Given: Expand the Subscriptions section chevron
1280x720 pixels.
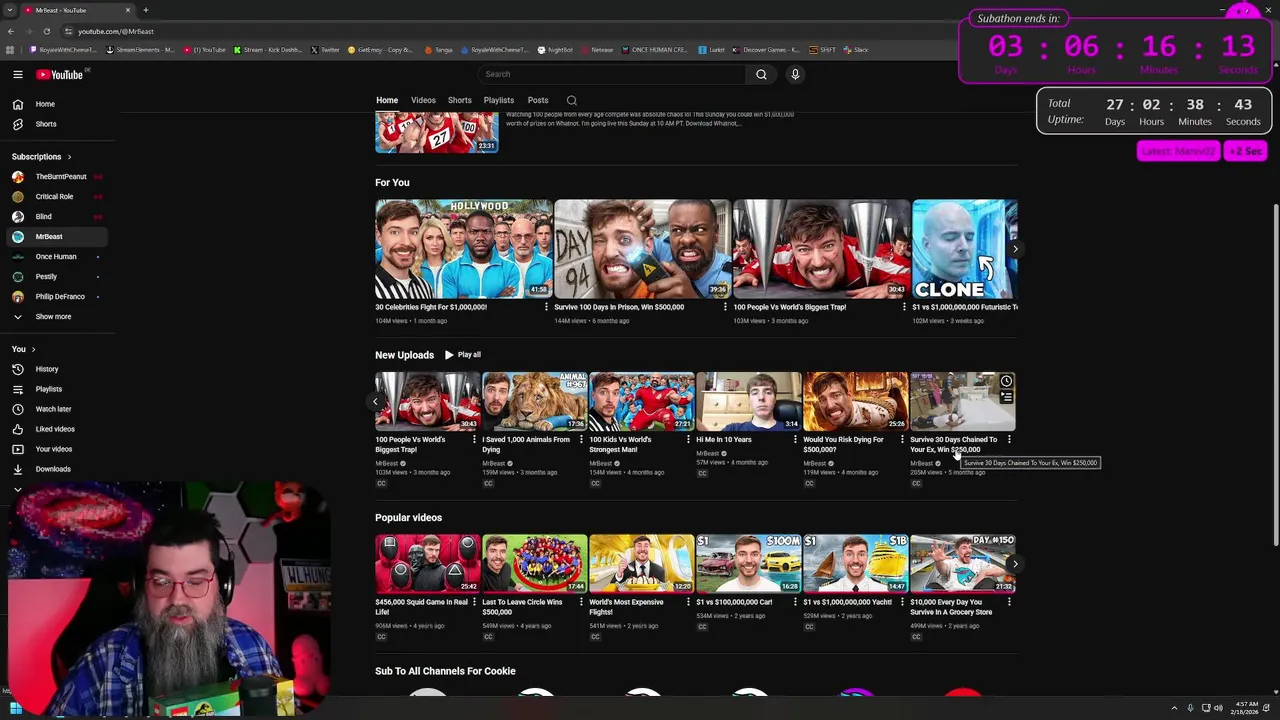Looking at the screenshot, I should [x=69, y=157].
